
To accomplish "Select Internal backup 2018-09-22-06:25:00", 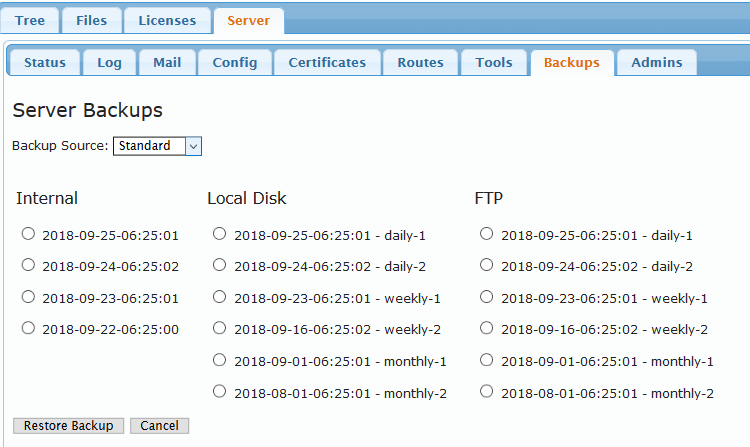I will pos(28,327).
